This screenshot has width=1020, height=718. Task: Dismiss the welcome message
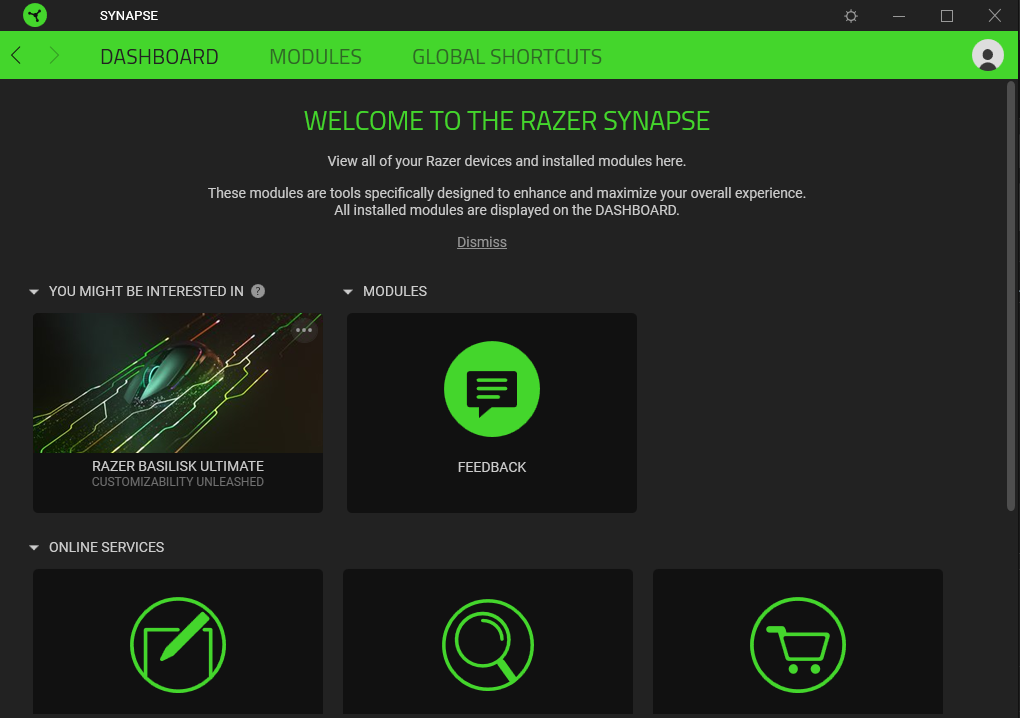point(481,242)
